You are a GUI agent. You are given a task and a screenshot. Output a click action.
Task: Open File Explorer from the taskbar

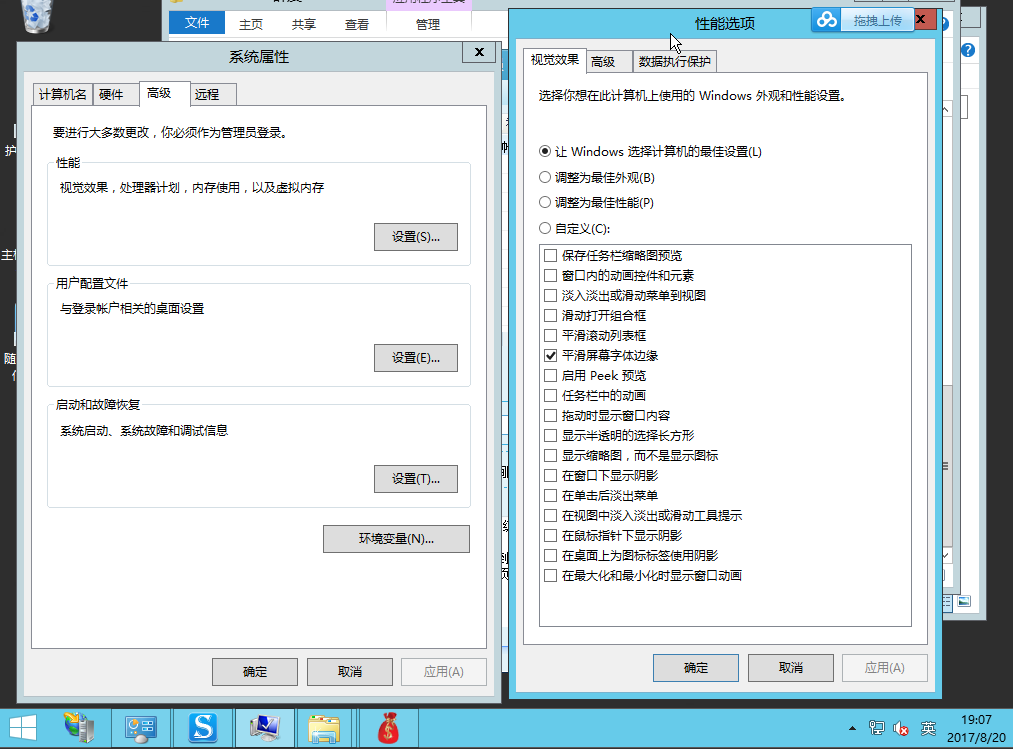click(x=325, y=727)
